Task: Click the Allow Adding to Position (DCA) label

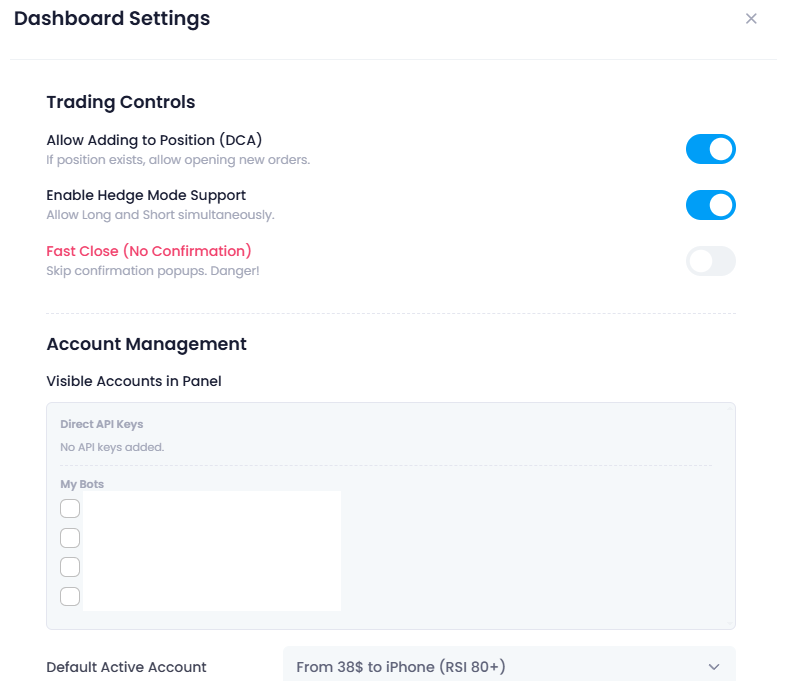Action: [154, 140]
